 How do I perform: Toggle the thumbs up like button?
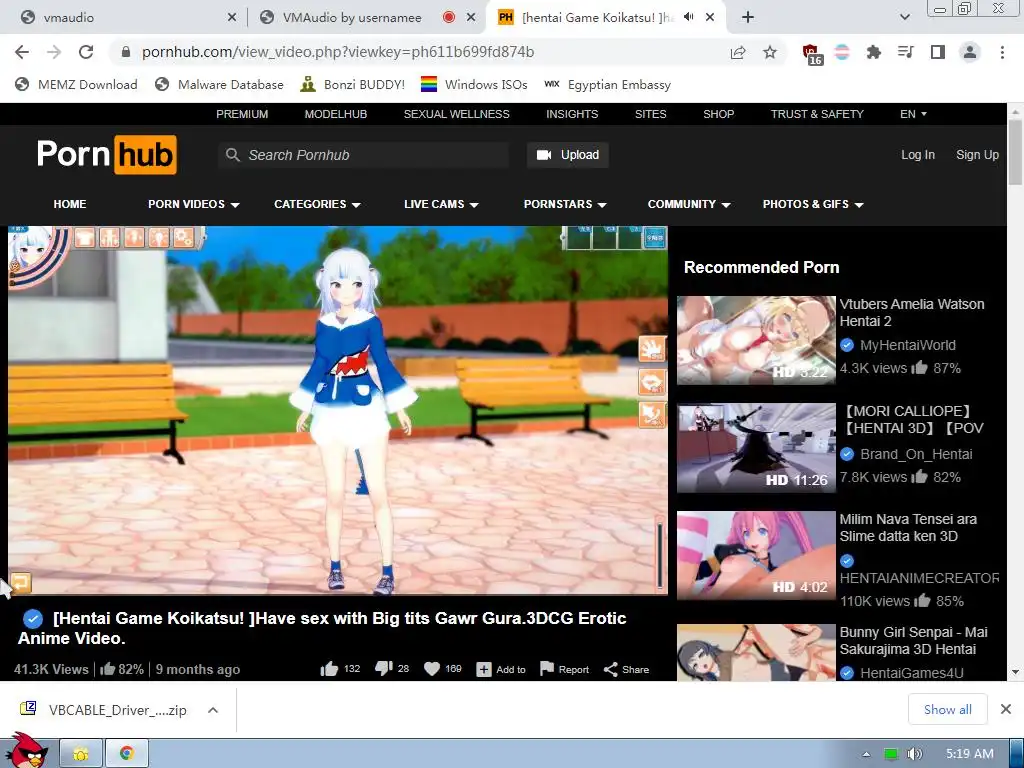click(329, 669)
